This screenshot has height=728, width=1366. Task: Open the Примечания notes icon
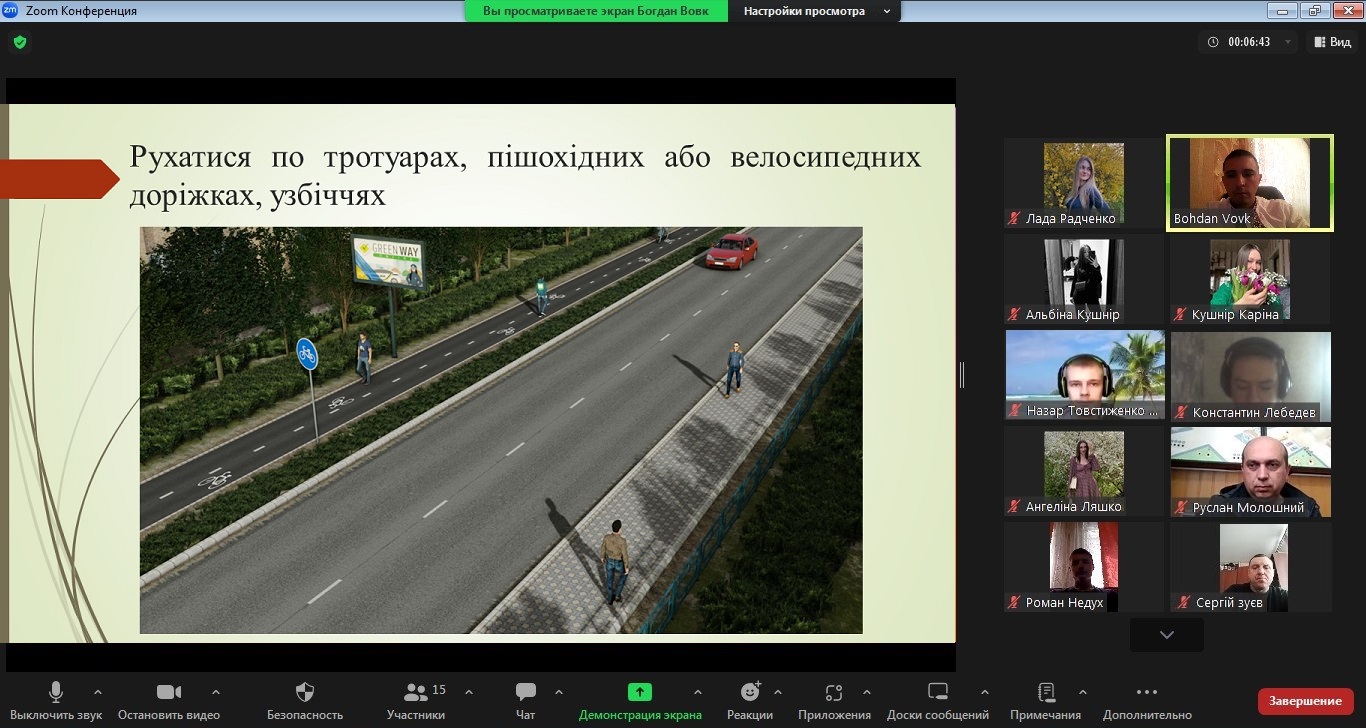pos(1045,692)
